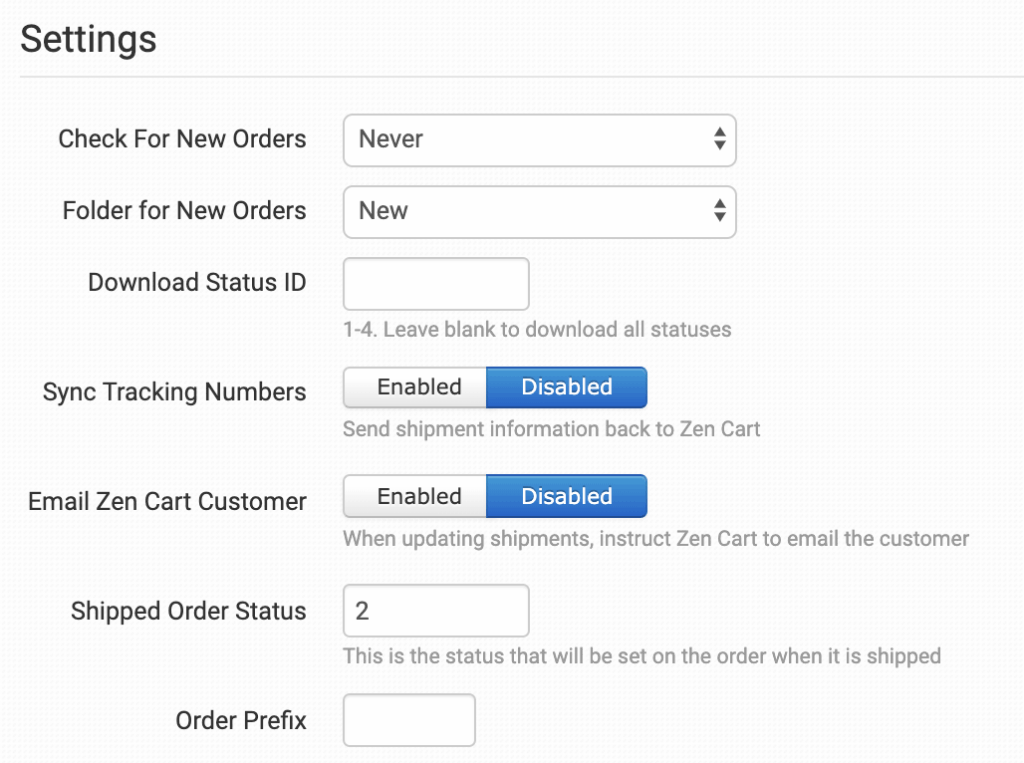Click into the Shipped Order Status field
1024x763 pixels.
435,611
